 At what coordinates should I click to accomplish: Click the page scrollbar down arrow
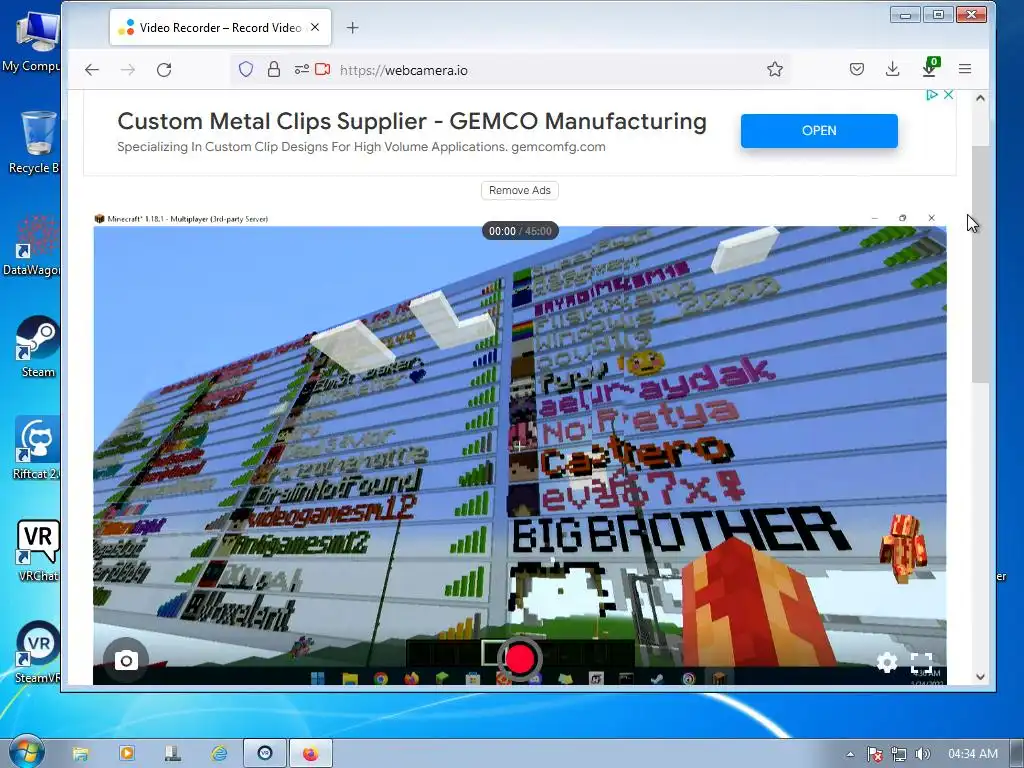[x=980, y=677]
